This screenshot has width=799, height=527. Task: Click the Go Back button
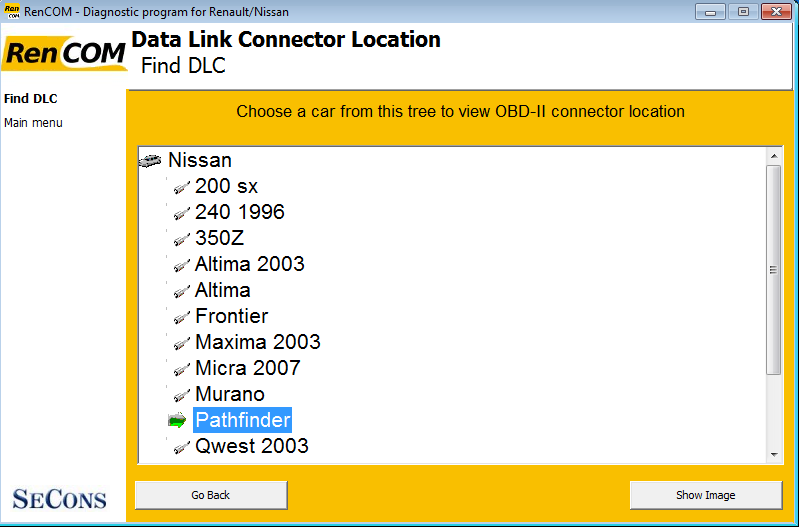point(211,495)
